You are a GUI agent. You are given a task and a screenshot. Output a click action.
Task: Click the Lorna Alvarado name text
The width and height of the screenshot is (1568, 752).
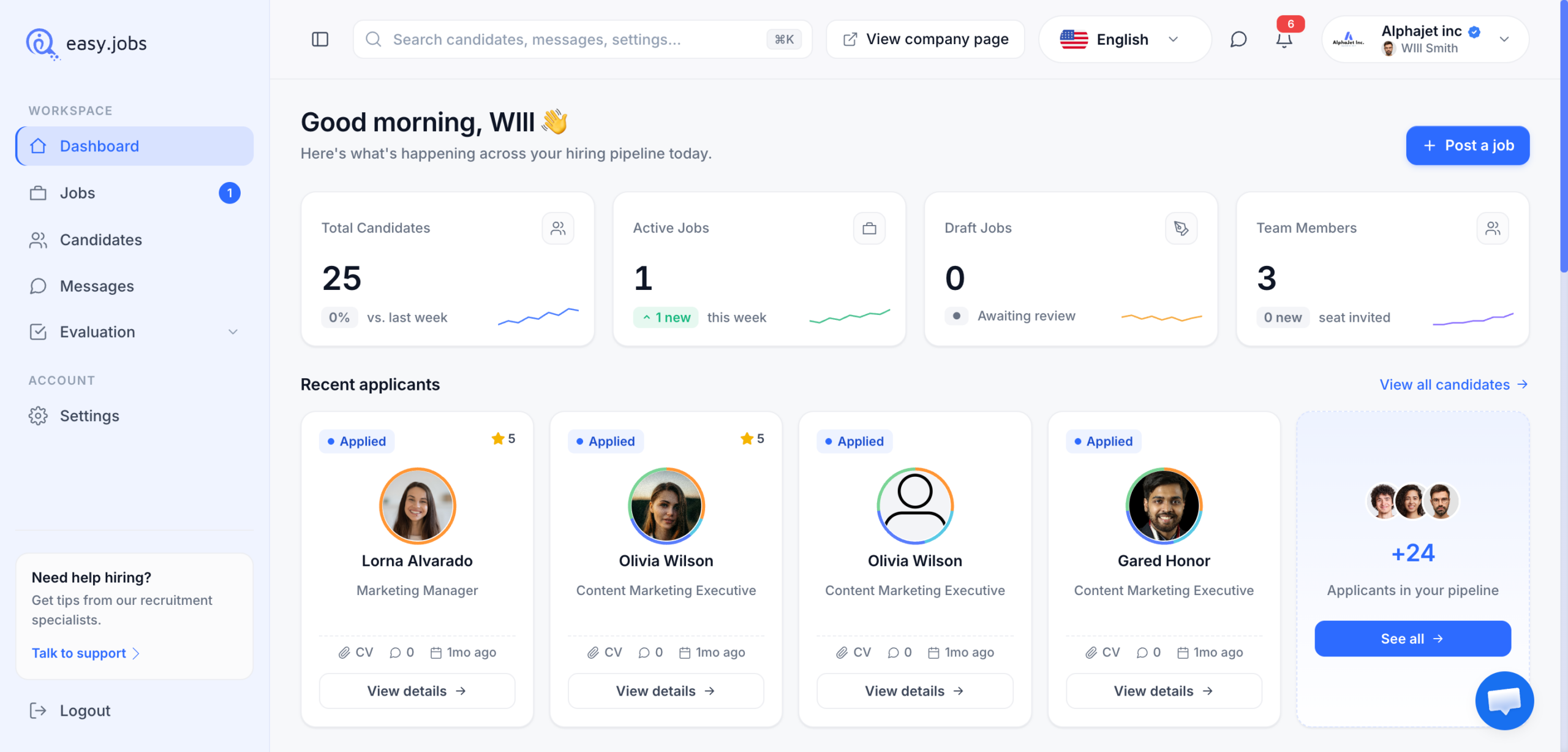click(x=417, y=561)
